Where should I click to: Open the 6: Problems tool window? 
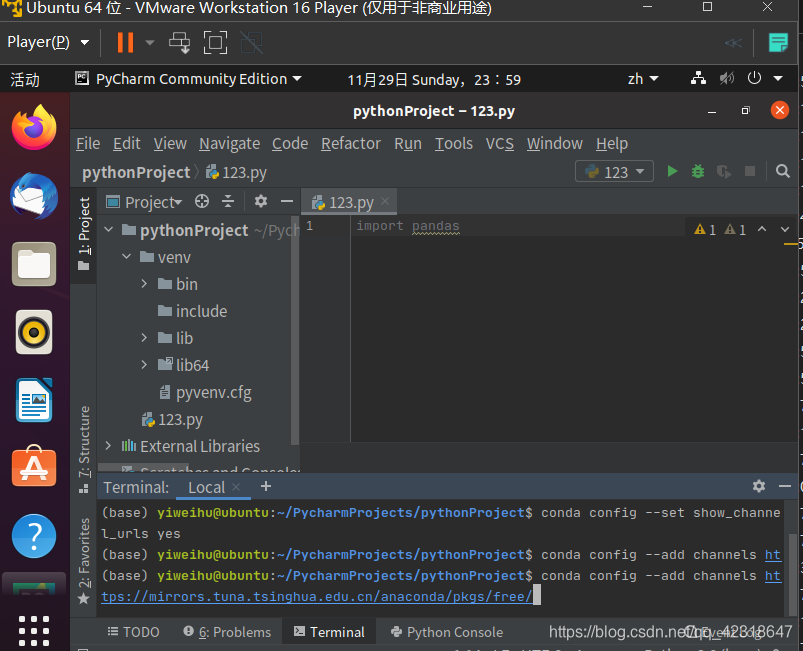coord(227,632)
